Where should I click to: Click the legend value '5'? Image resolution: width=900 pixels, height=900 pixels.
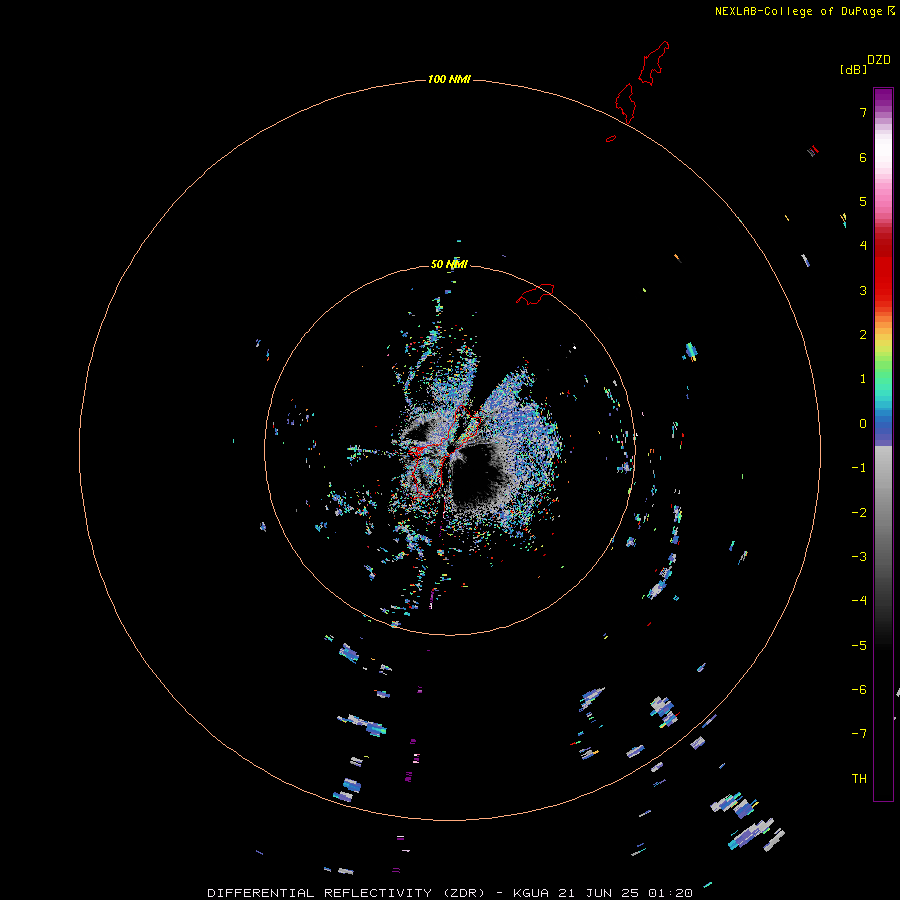863,201
